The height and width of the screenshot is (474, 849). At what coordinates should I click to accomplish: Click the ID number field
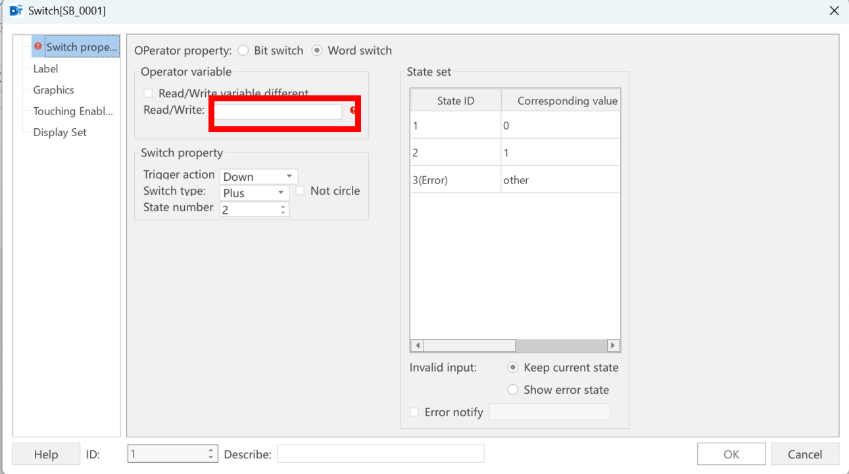167,454
